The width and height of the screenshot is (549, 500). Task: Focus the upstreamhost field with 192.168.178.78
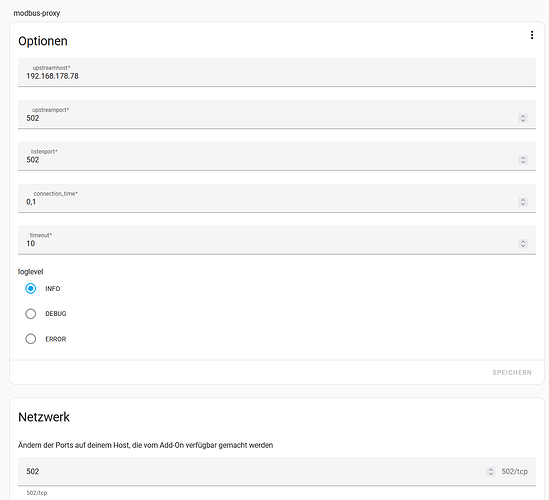(277, 72)
